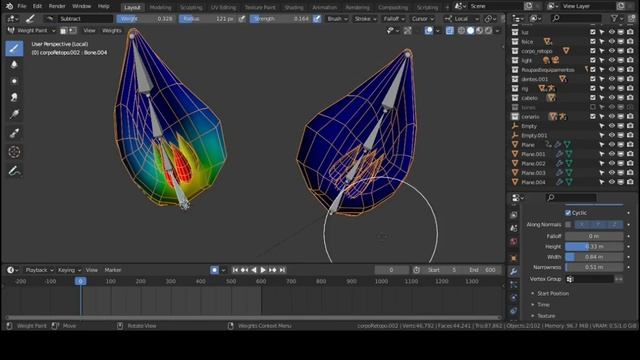This screenshot has width=640, height=360.
Task: Switch to the Modeling workspace tab
Action: tap(160, 7)
